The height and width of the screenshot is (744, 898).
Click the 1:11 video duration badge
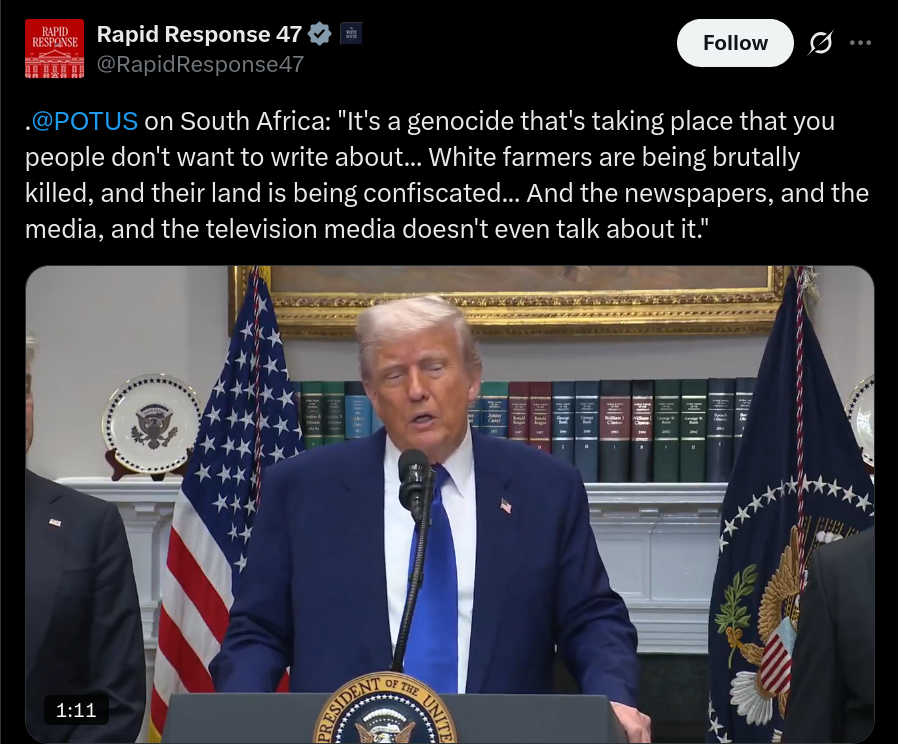pos(76,711)
